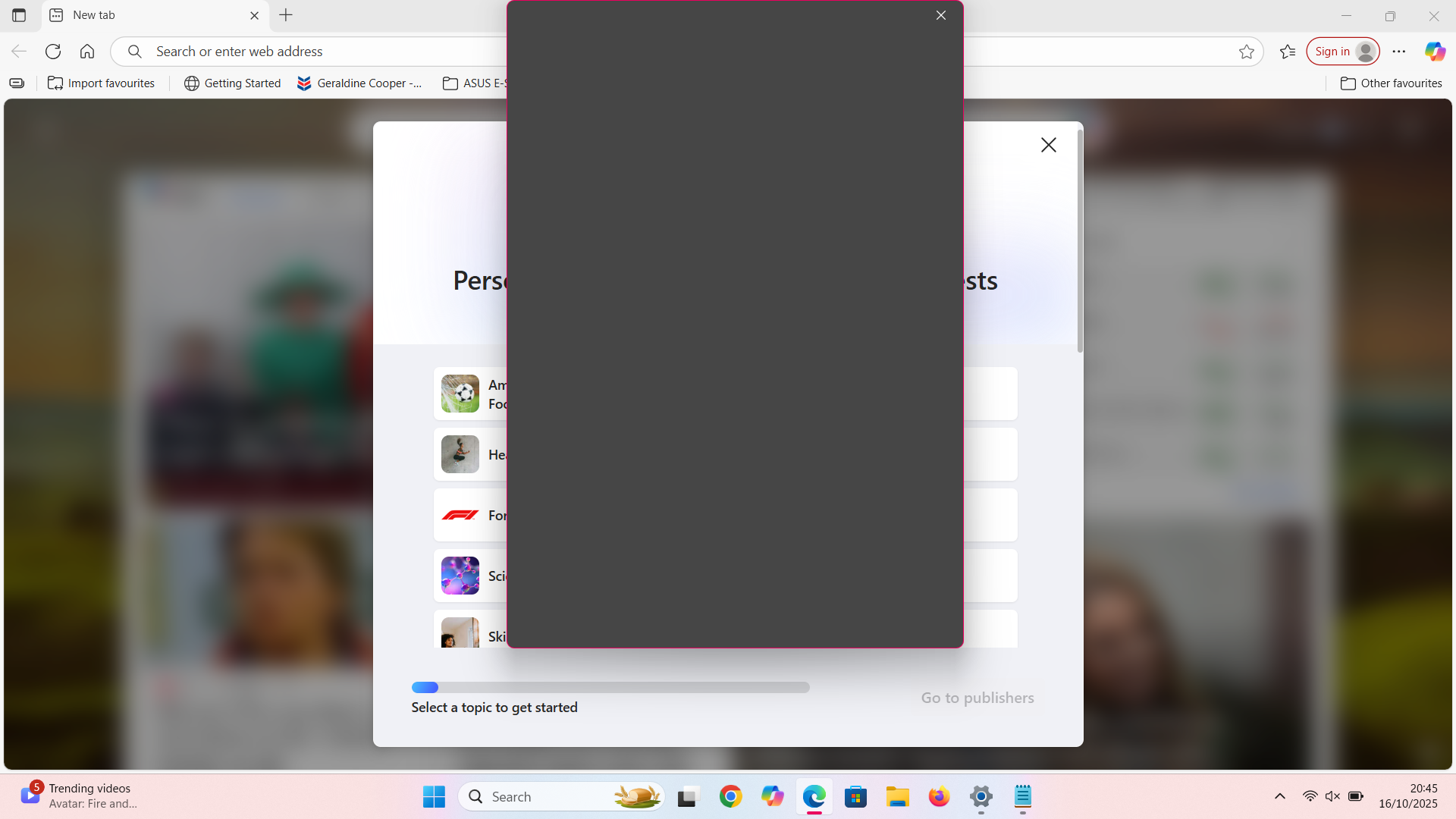Image resolution: width=1456 pixels, height=819 pixels.
Task: Click the Home button icon
Action: pyautogui.click(x=87, y=52)
